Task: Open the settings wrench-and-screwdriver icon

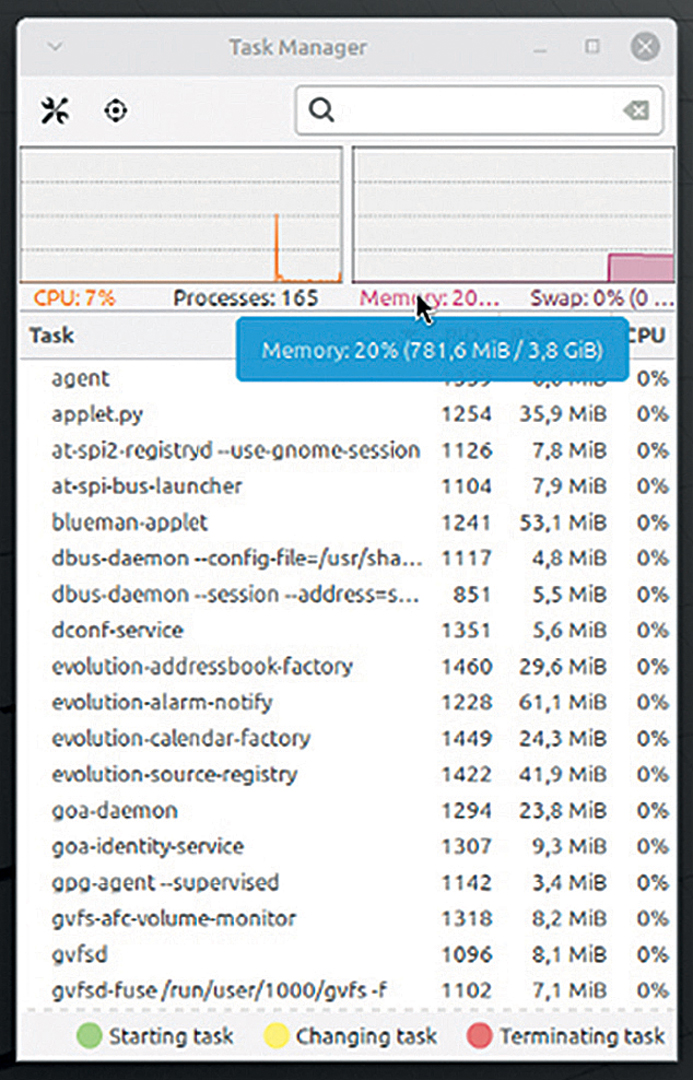Action: [x=54, y=110]
